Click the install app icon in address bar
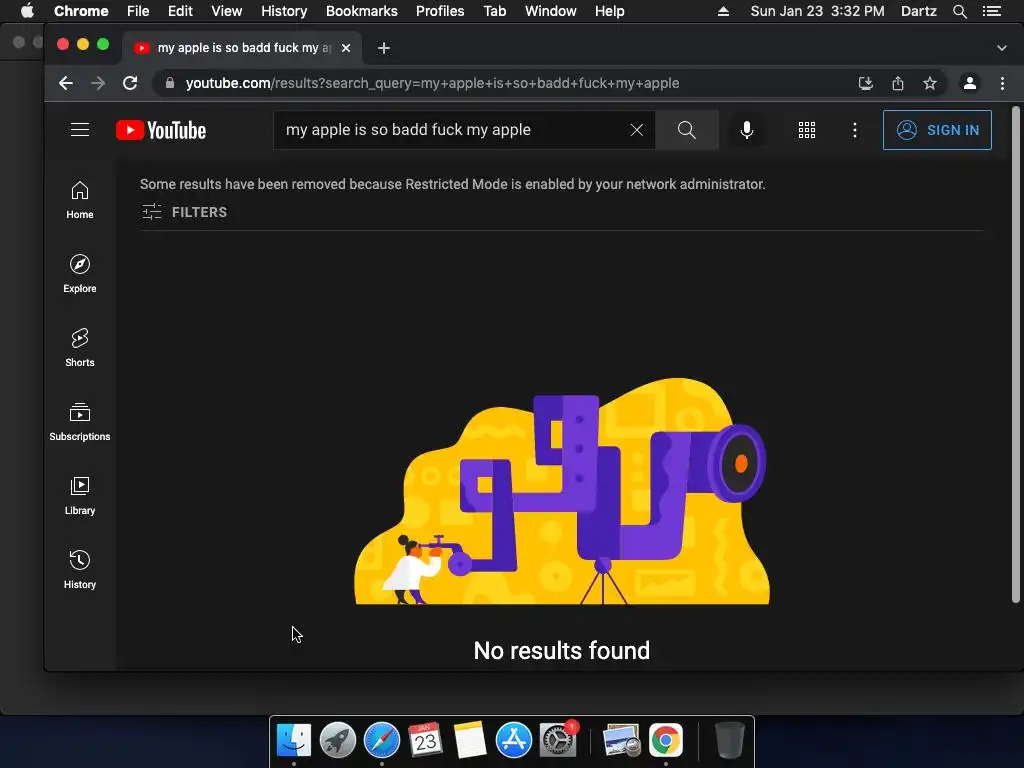 (x=865, y=83)
